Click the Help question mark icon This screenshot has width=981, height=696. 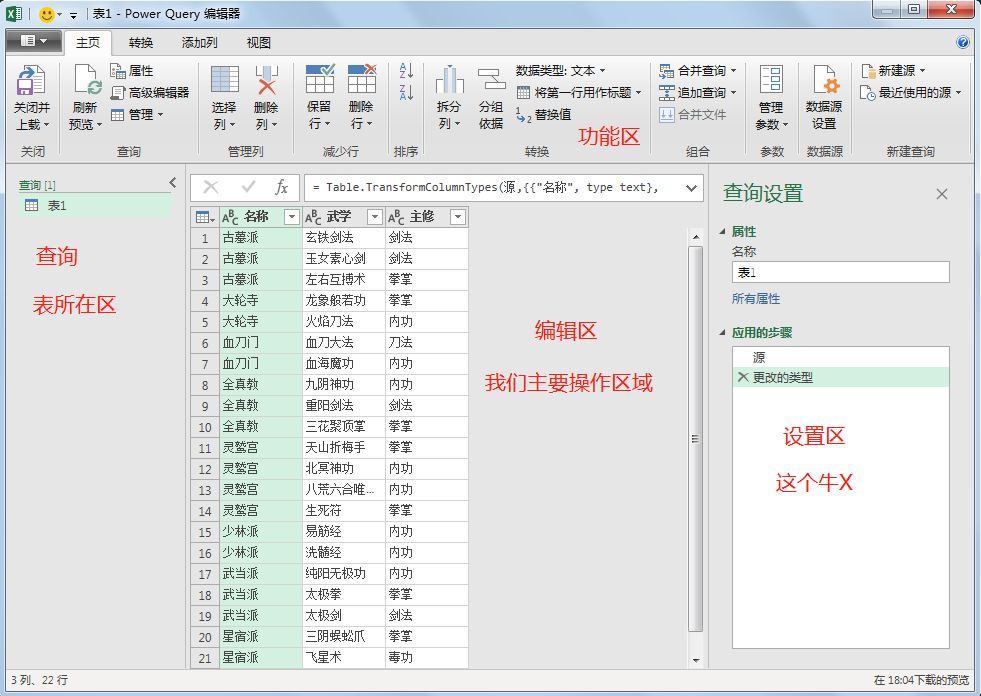pyautogui.click(x=963, y=42)
